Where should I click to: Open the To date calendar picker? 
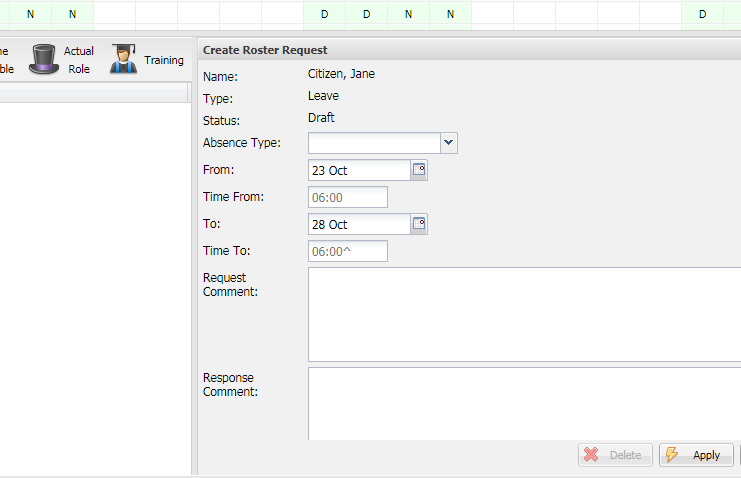click(x=419, y=224)
